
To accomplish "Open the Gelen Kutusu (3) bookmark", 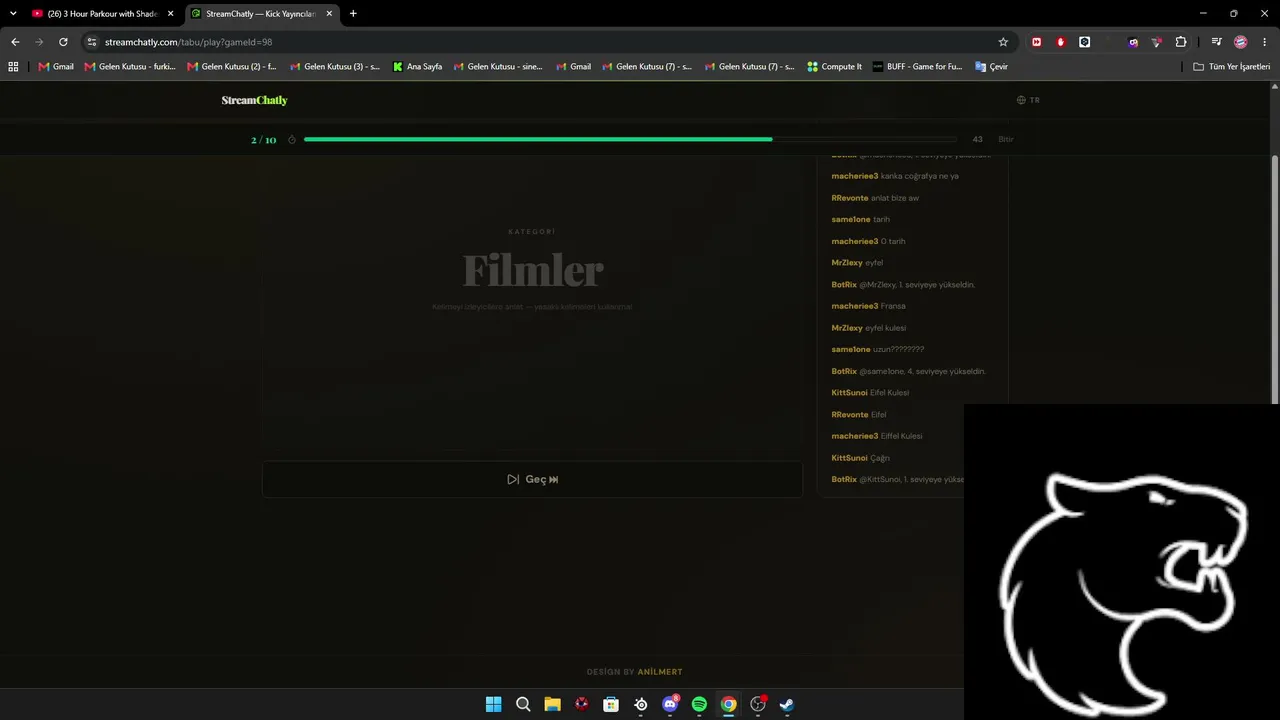I will point(335,67).
